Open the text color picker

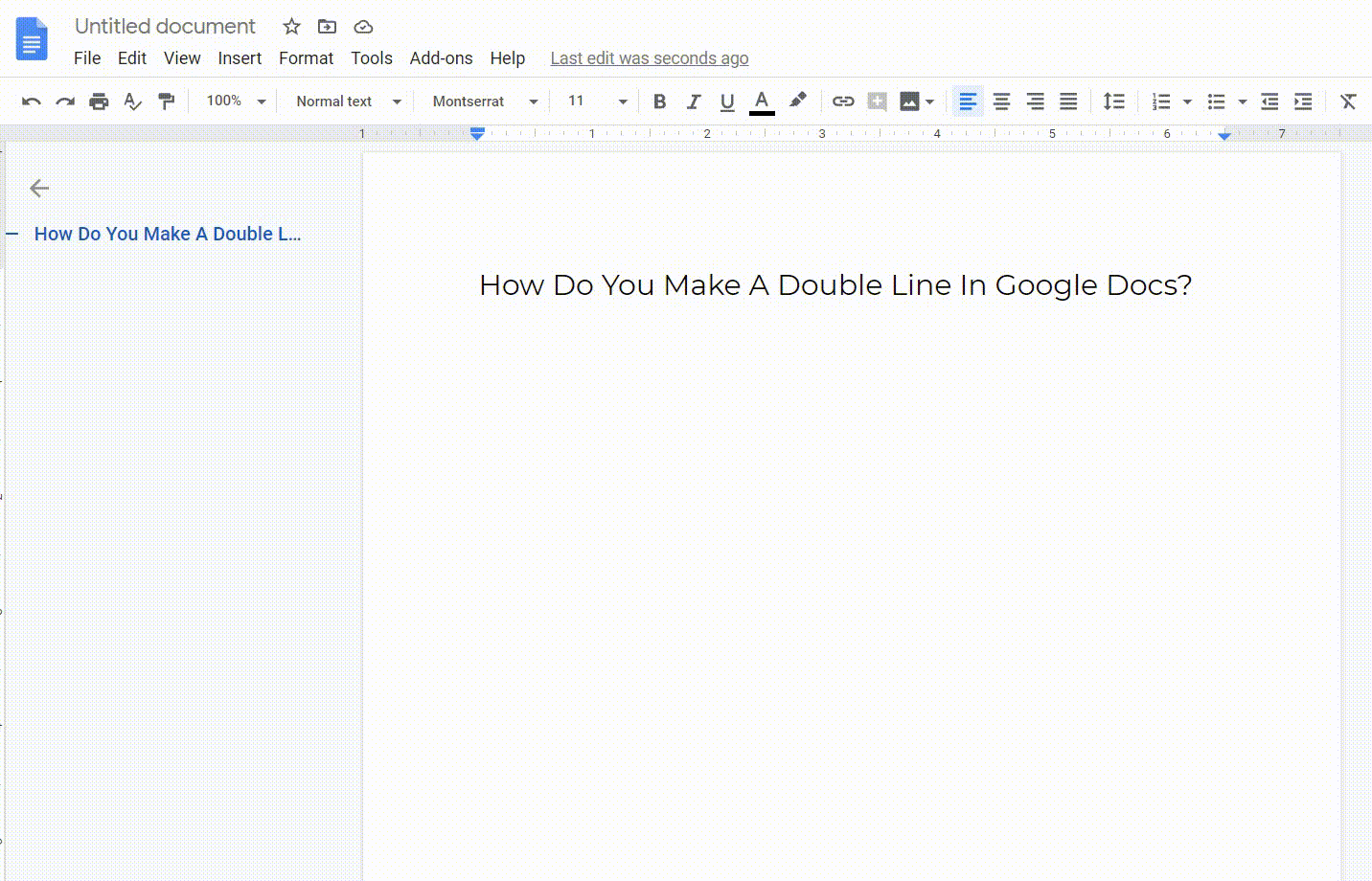[x=762, y=102]
